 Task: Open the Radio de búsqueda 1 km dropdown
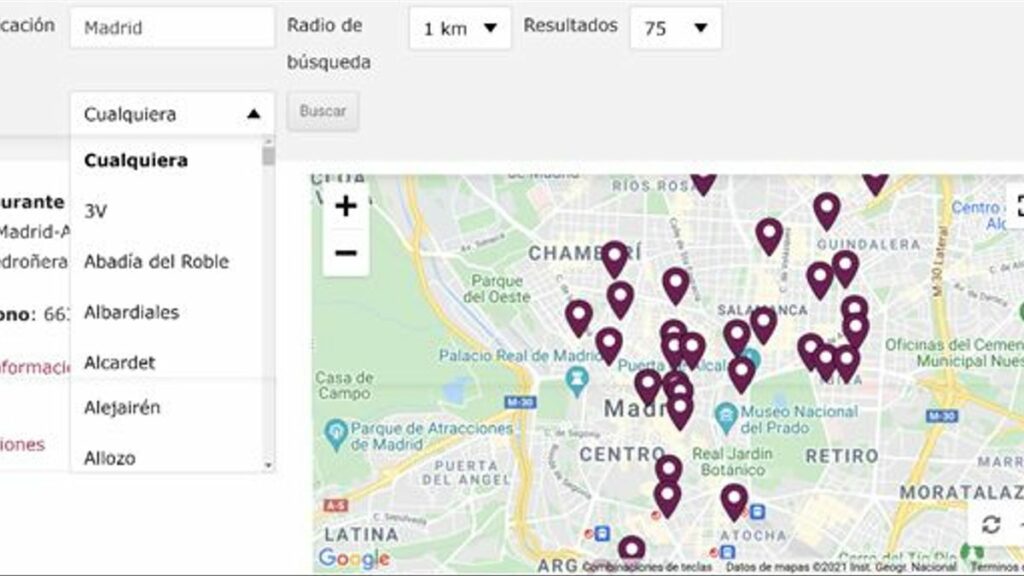[460, 28]
